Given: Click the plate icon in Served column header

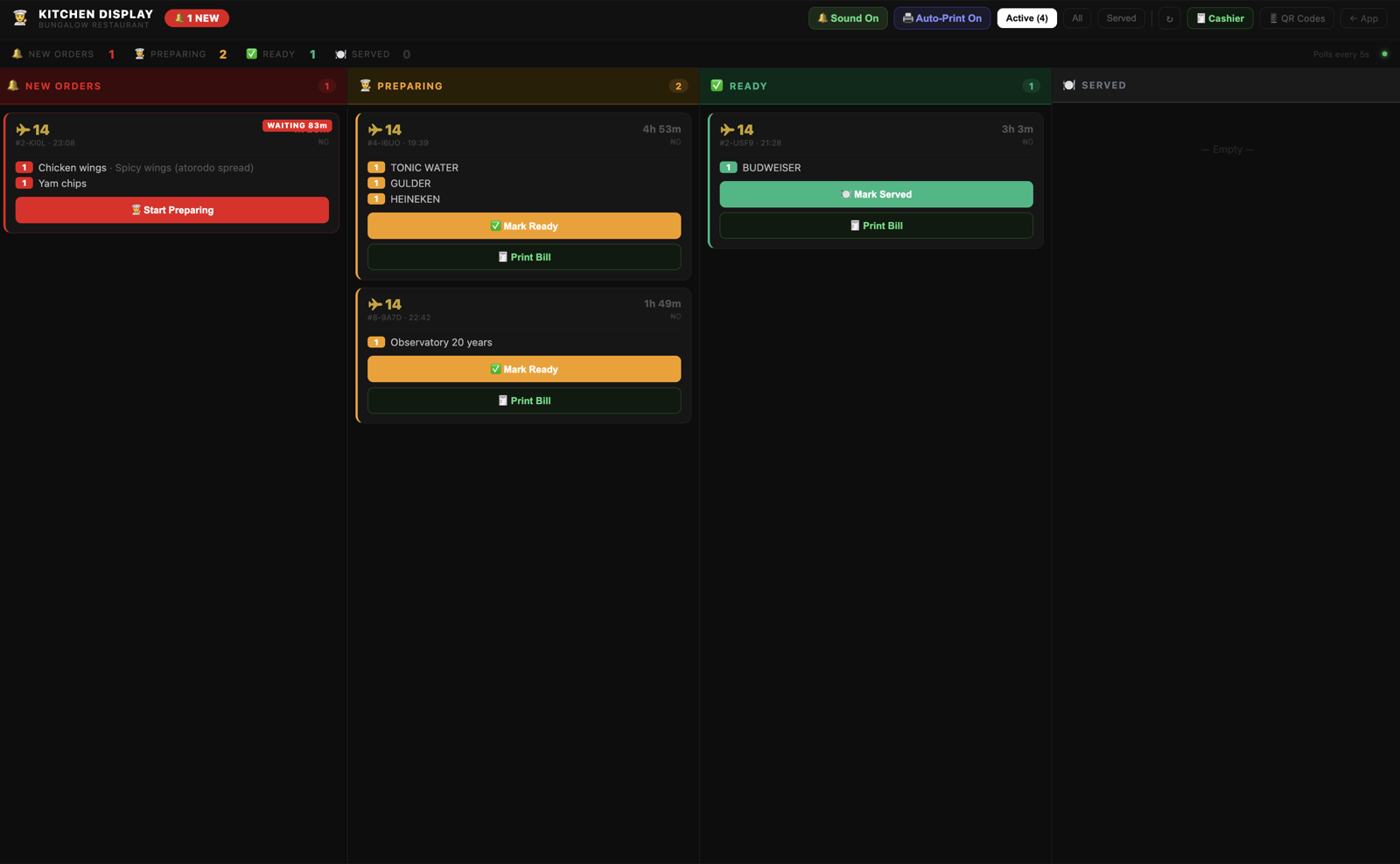Looking at the screenshot, I should coord(1069,85).
